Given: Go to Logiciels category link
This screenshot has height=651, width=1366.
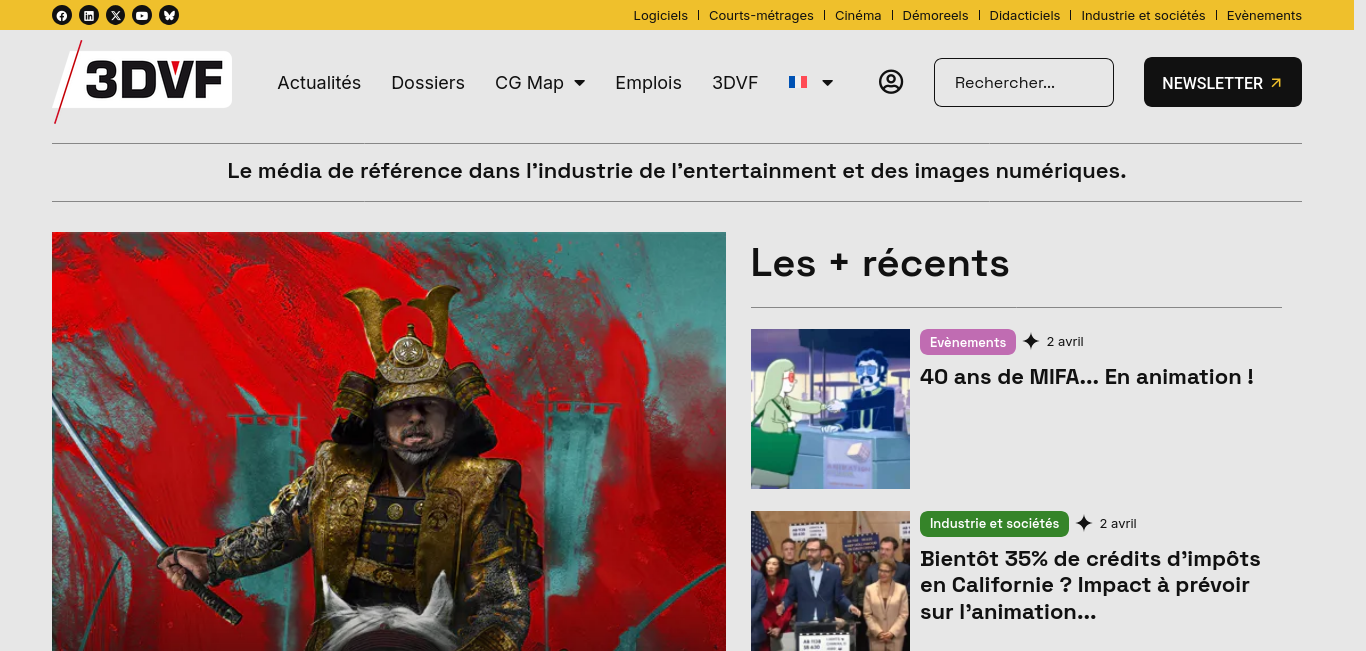Looking at the screenshot, I should (x=661, y=15).
